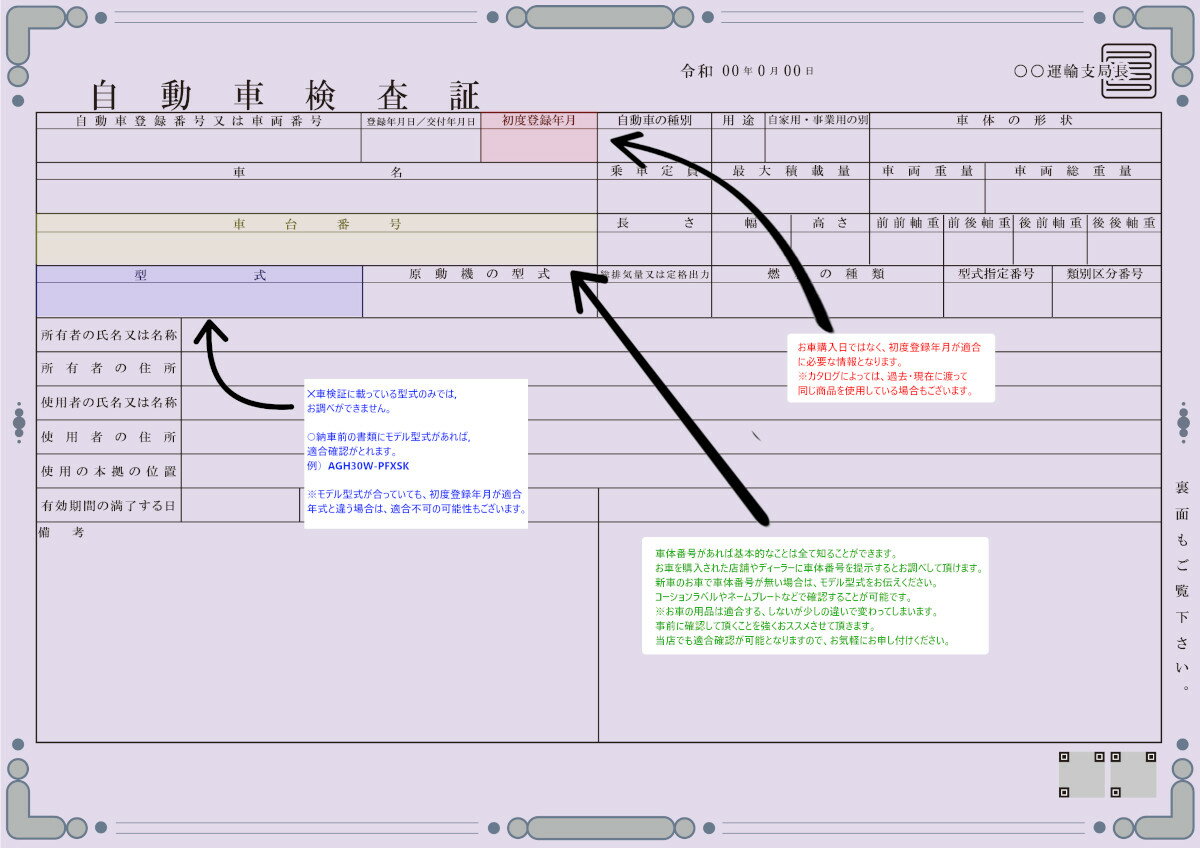
Task: Click the 自動車検査証 title
Action: [x=286, y=95]
